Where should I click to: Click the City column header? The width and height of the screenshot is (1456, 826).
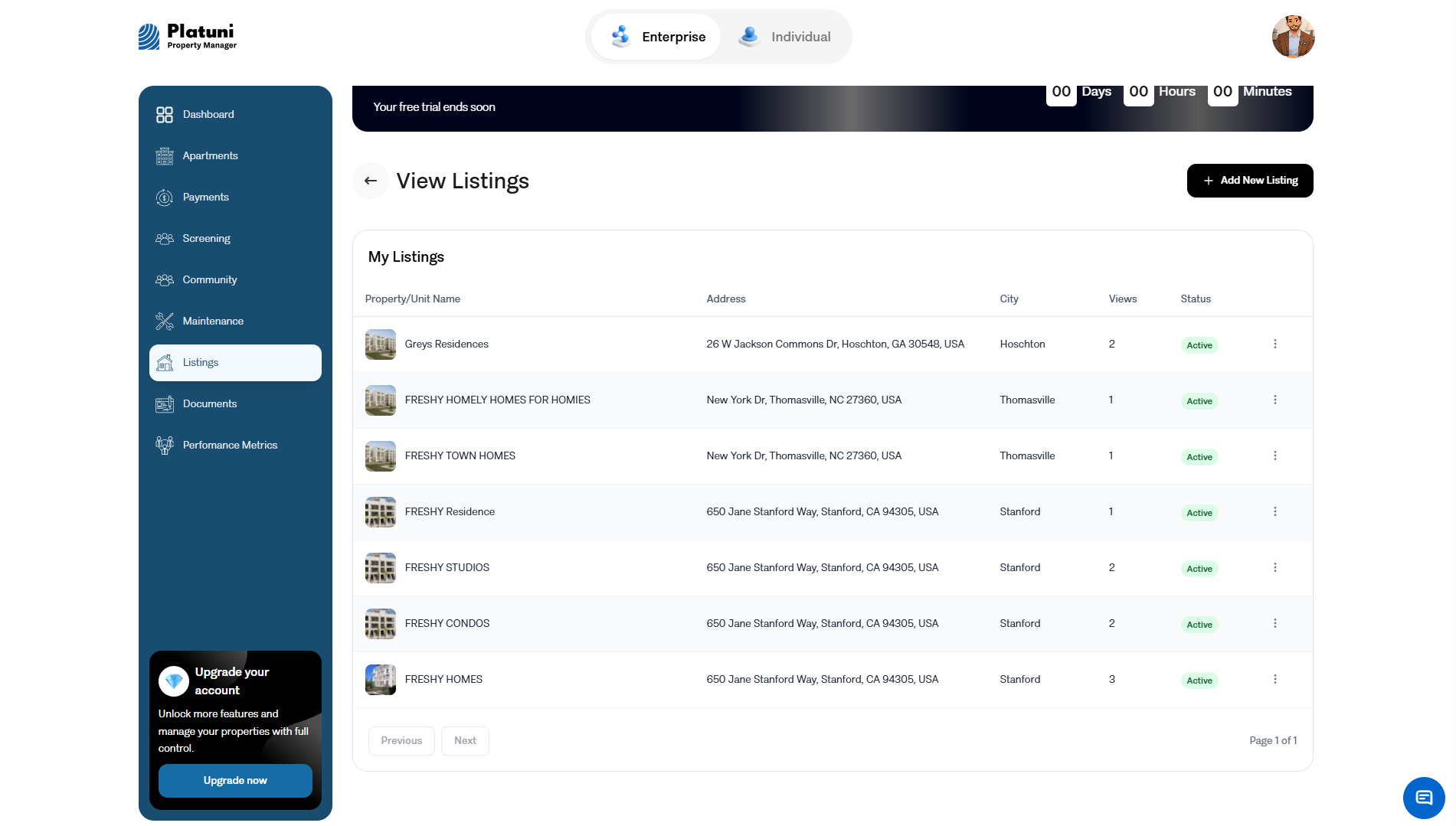point(1009,299)
